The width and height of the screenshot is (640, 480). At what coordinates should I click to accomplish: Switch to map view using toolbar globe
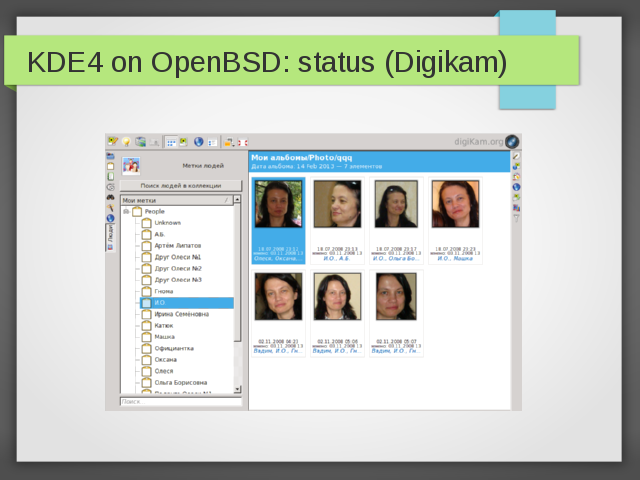pyautogui.click(x=199, y=142)
